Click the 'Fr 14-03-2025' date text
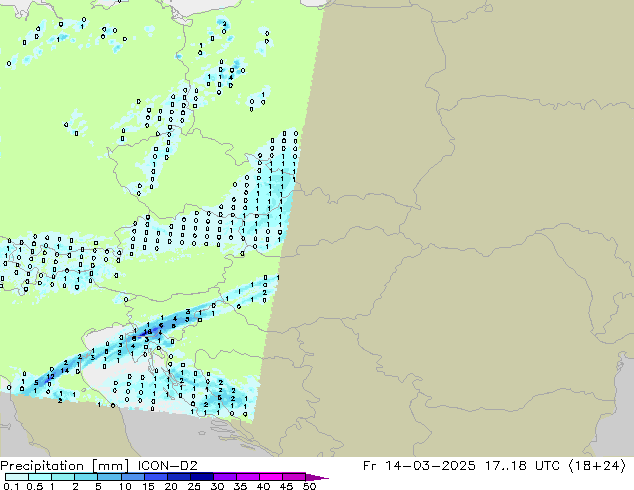 [419, 466]
